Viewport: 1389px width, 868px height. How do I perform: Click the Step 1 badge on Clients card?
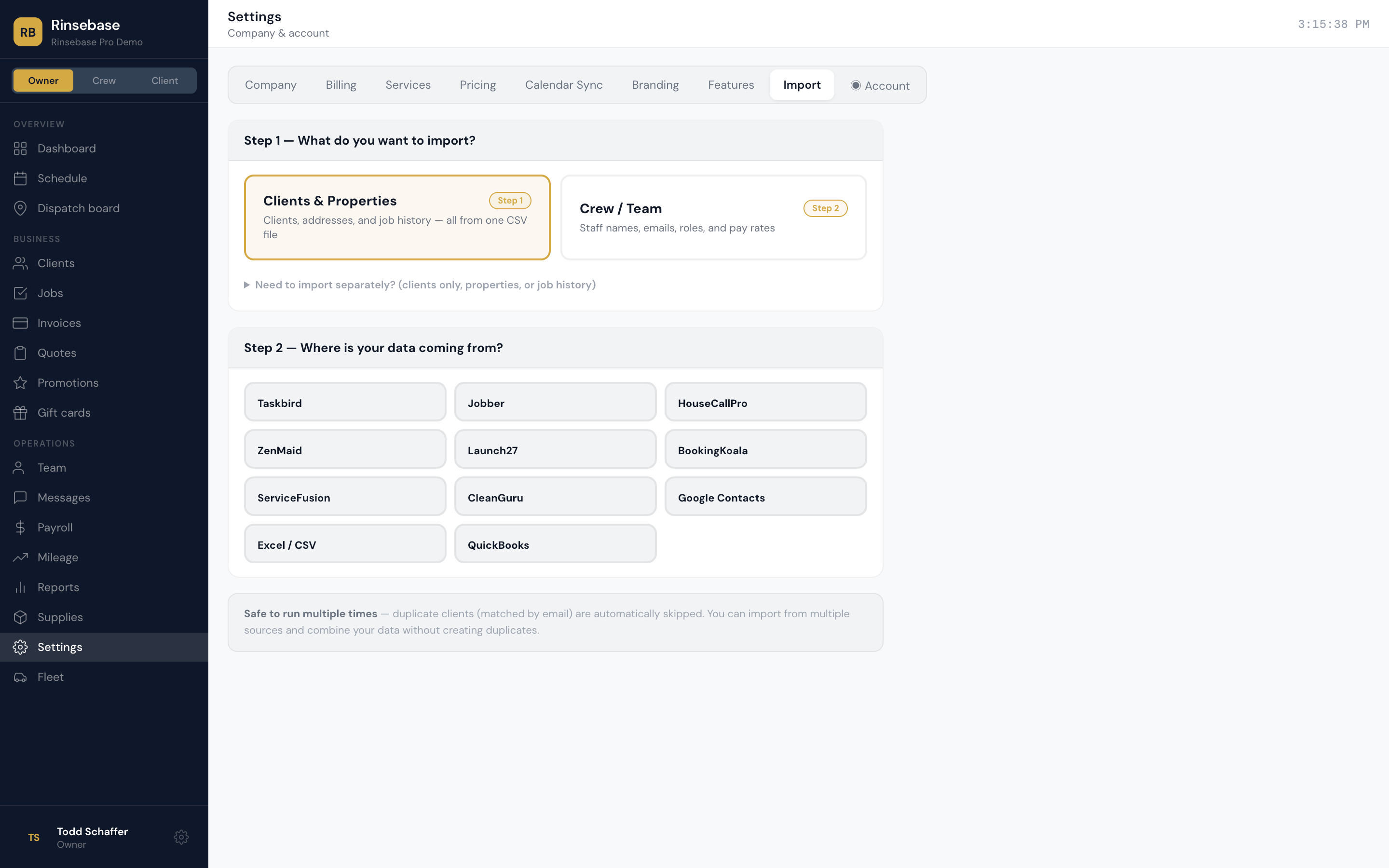pos(510,200)
